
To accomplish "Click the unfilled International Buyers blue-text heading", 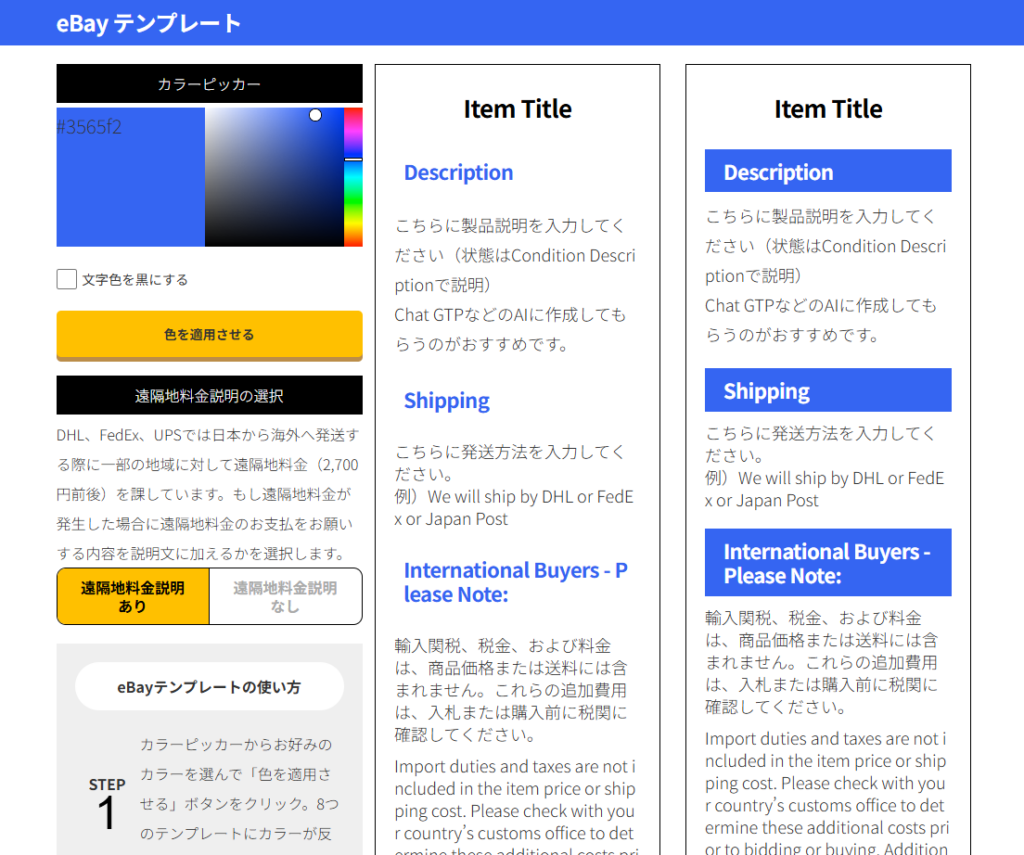I will [x=515, y=582].
